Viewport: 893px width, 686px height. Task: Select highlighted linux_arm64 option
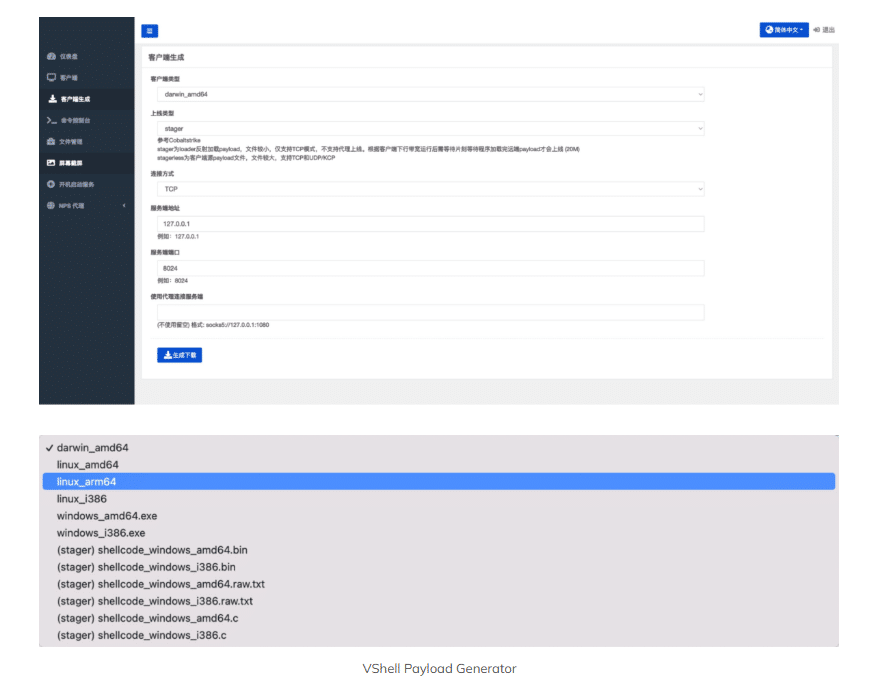439,482
